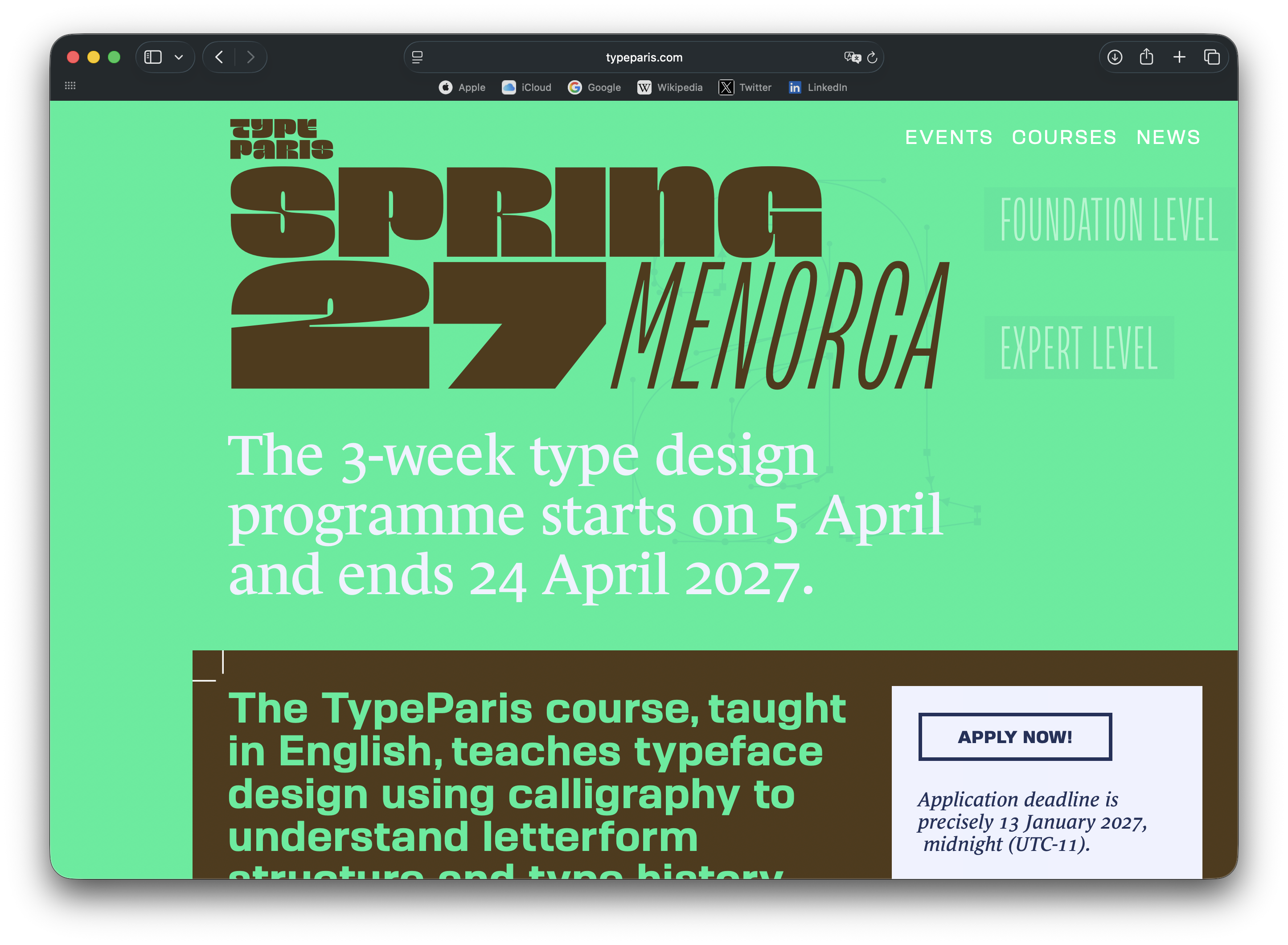Viewport: 1288px width, 945px height.
Task: Open the COURSES menu item
Action: click(x=1064, y=137)
